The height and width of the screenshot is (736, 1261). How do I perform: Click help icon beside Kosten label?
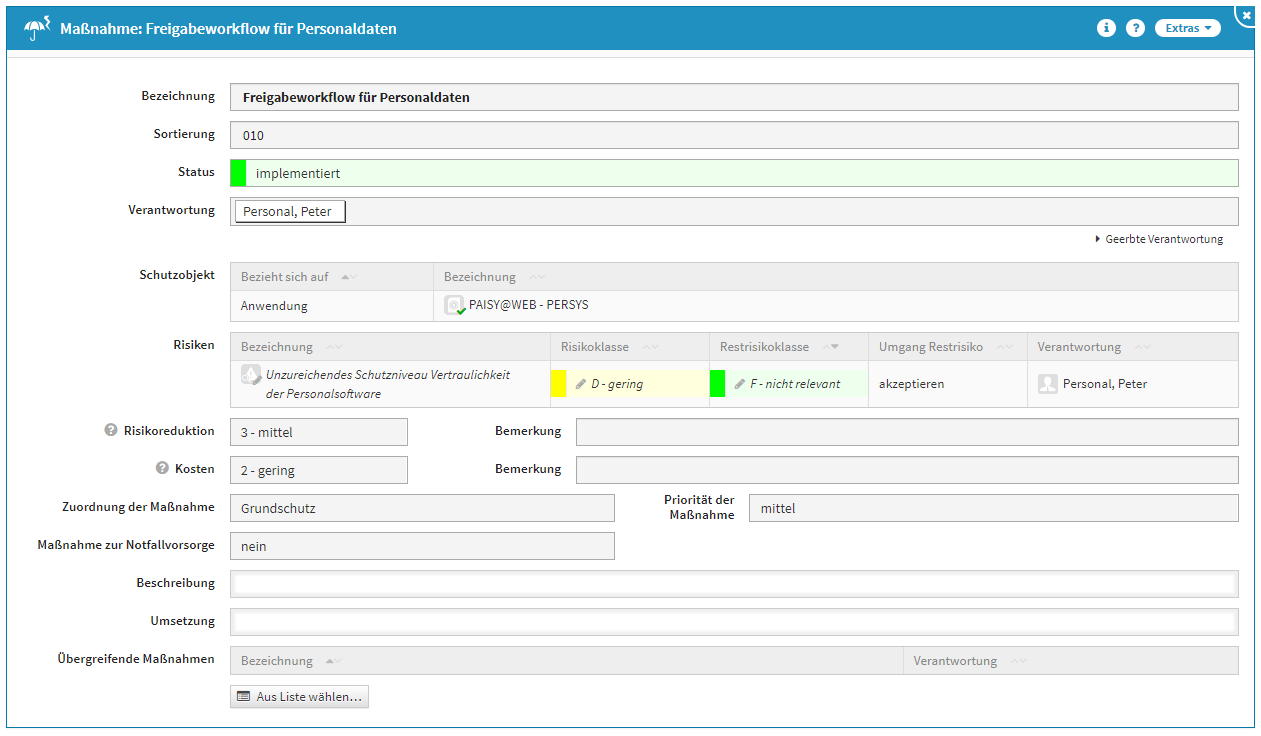pos(162,469)
